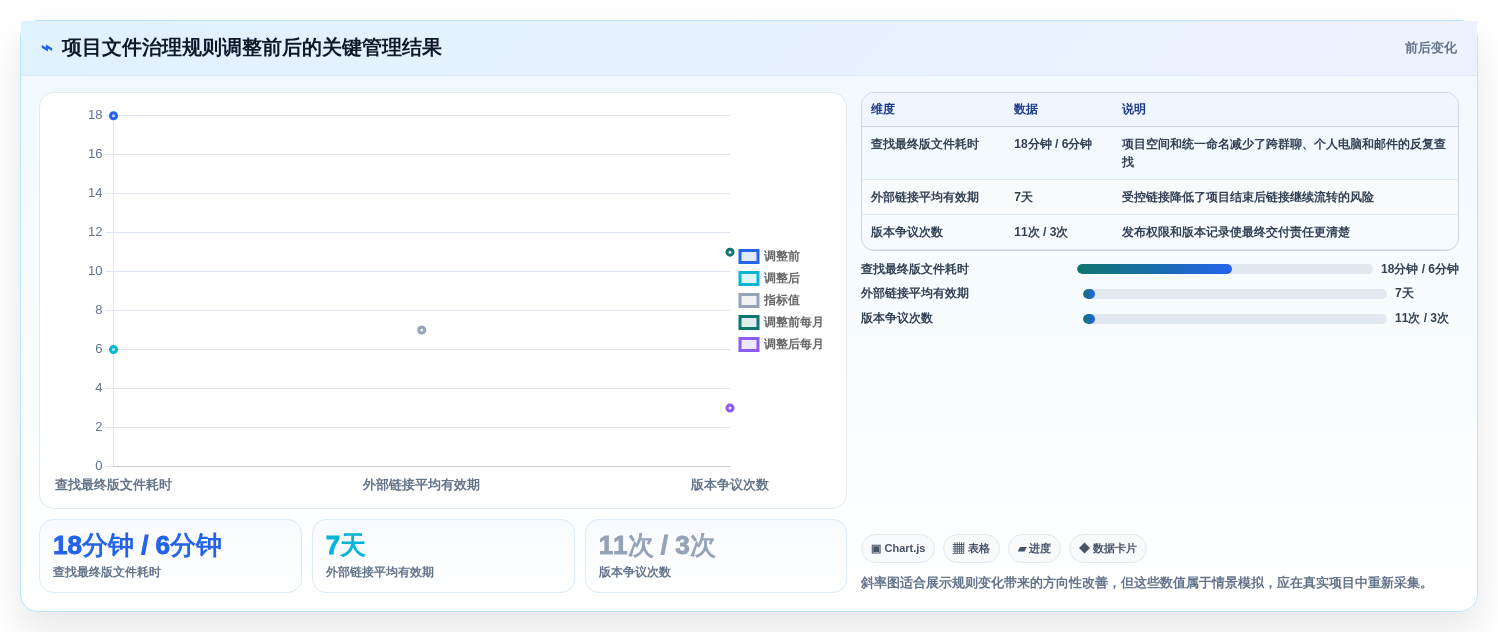Viewport: 1498px width, 632px height.
Task: Click the 查找最终版文件耗时 progress bar
Action: click(x=1225, y=269)
